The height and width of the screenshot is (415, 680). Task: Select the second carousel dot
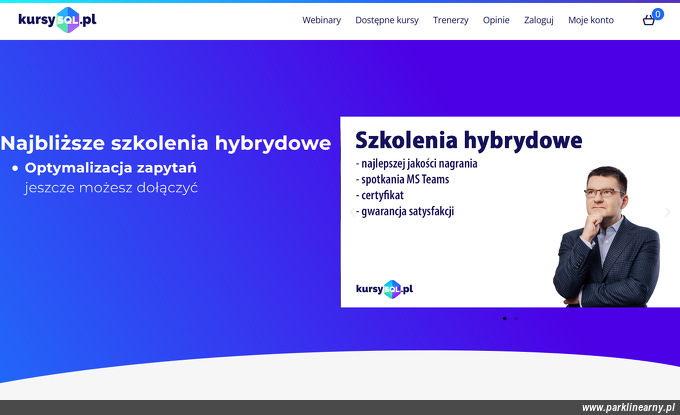click(516, 318)
